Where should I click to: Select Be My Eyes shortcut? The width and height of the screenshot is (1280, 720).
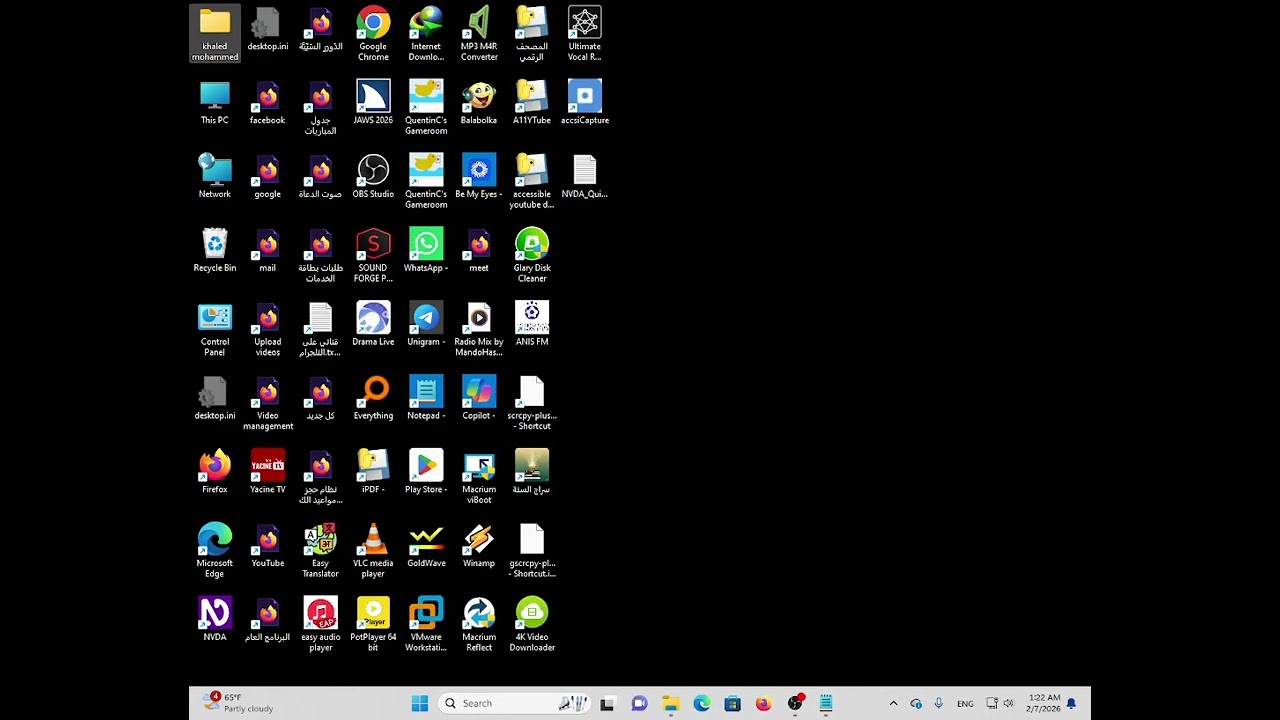(x=479, y=177)
